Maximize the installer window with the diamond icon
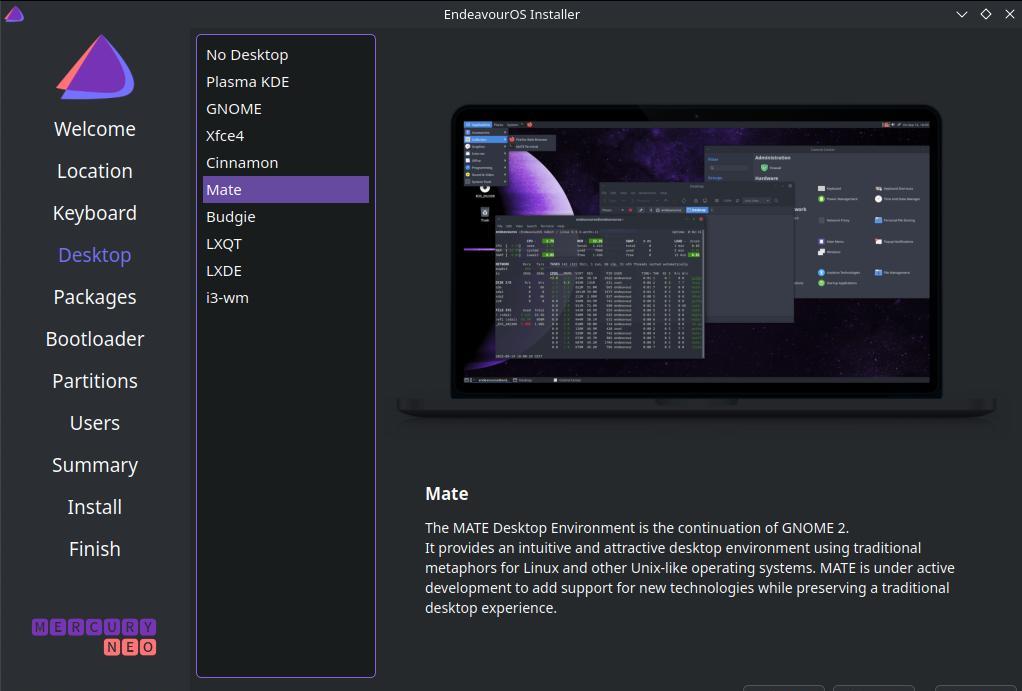 click(986, 14)
